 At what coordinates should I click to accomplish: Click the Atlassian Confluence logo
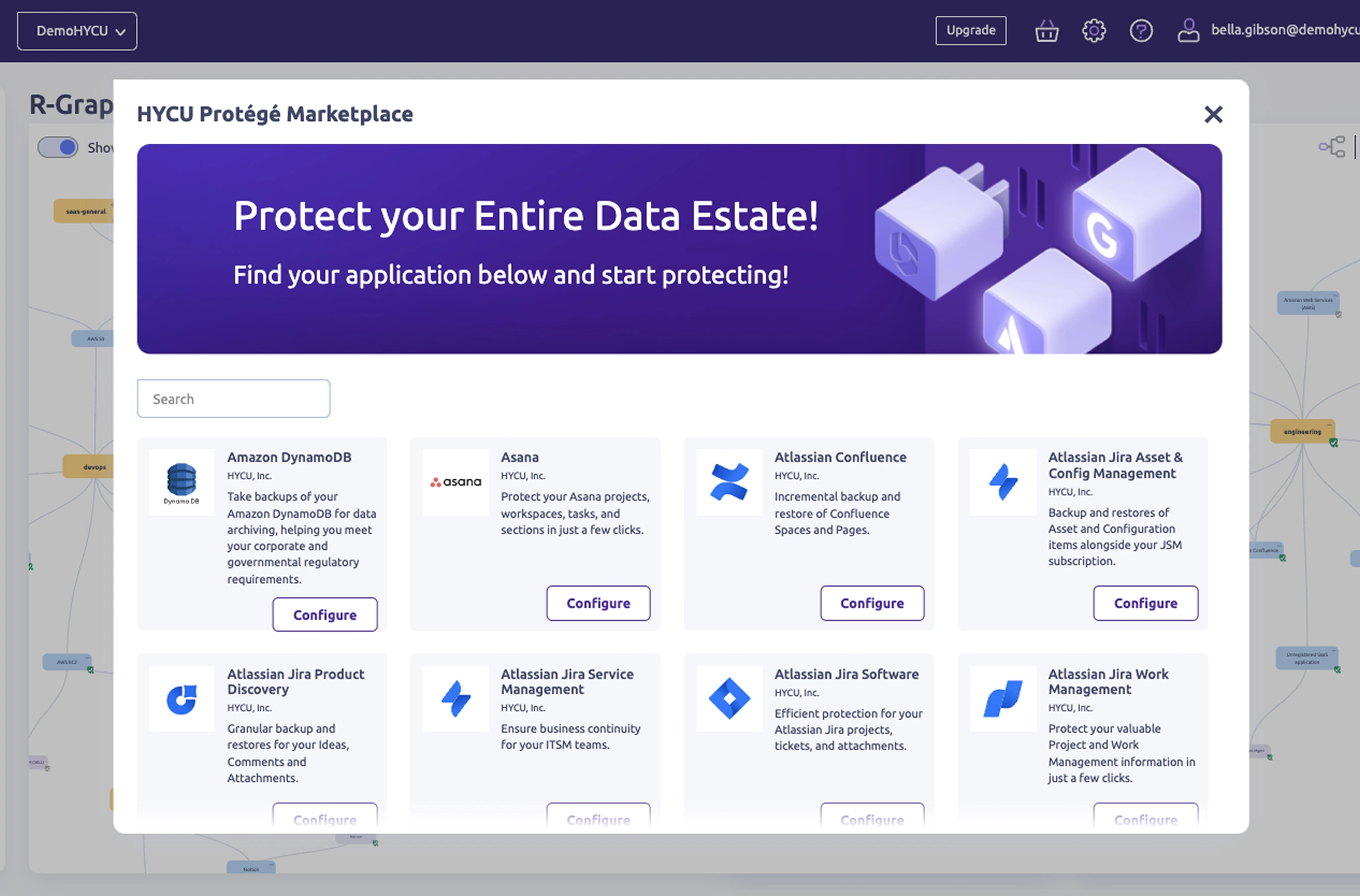729,483
